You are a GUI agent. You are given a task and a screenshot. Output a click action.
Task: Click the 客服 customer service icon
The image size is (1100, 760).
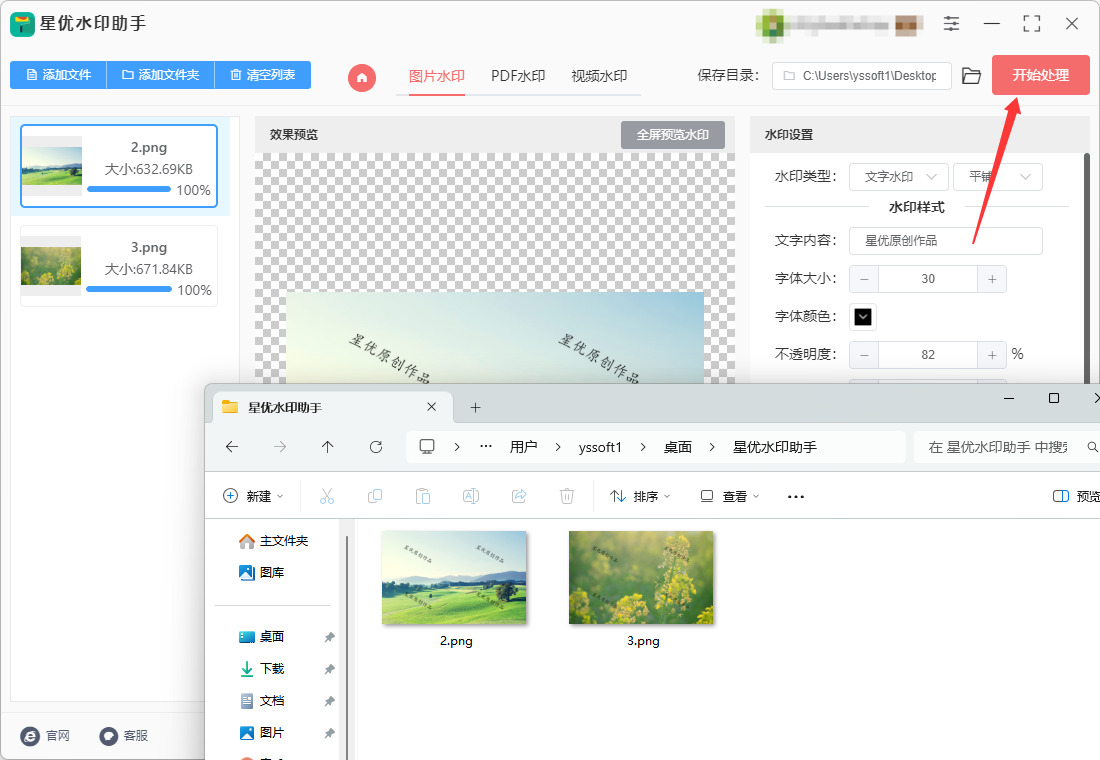point(109,735)
